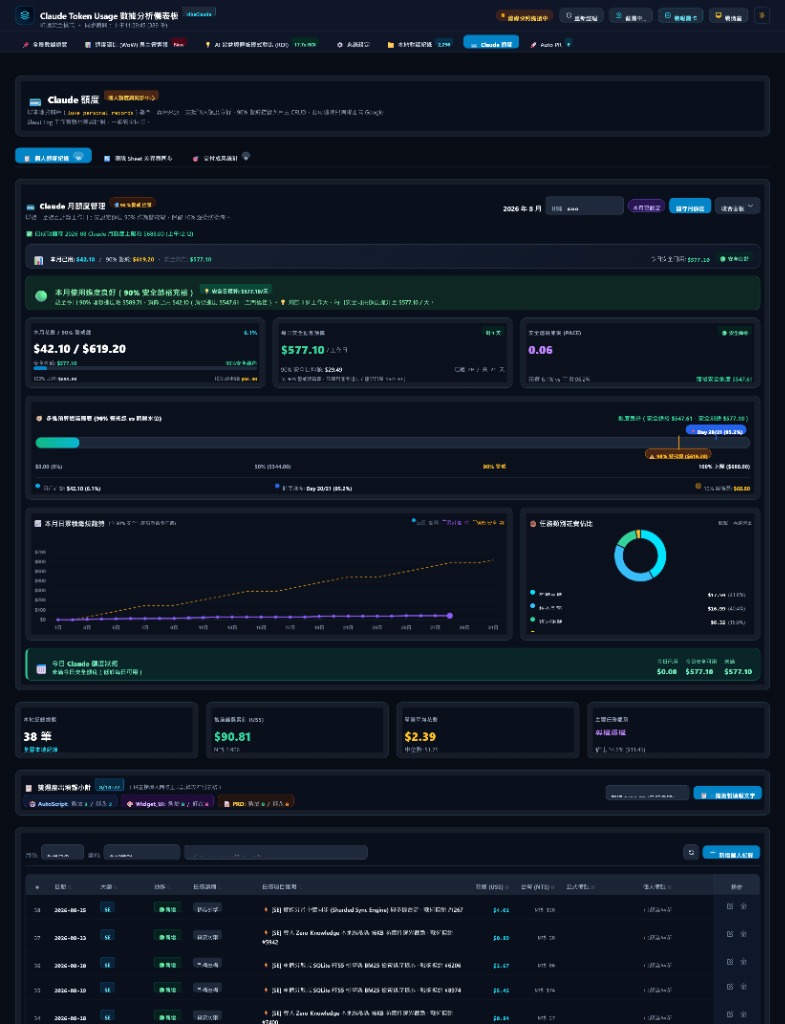Viewport: 785px width, 1024px height.
Task: Click the blue button in the filter chips panel
Action: (728, 794)
